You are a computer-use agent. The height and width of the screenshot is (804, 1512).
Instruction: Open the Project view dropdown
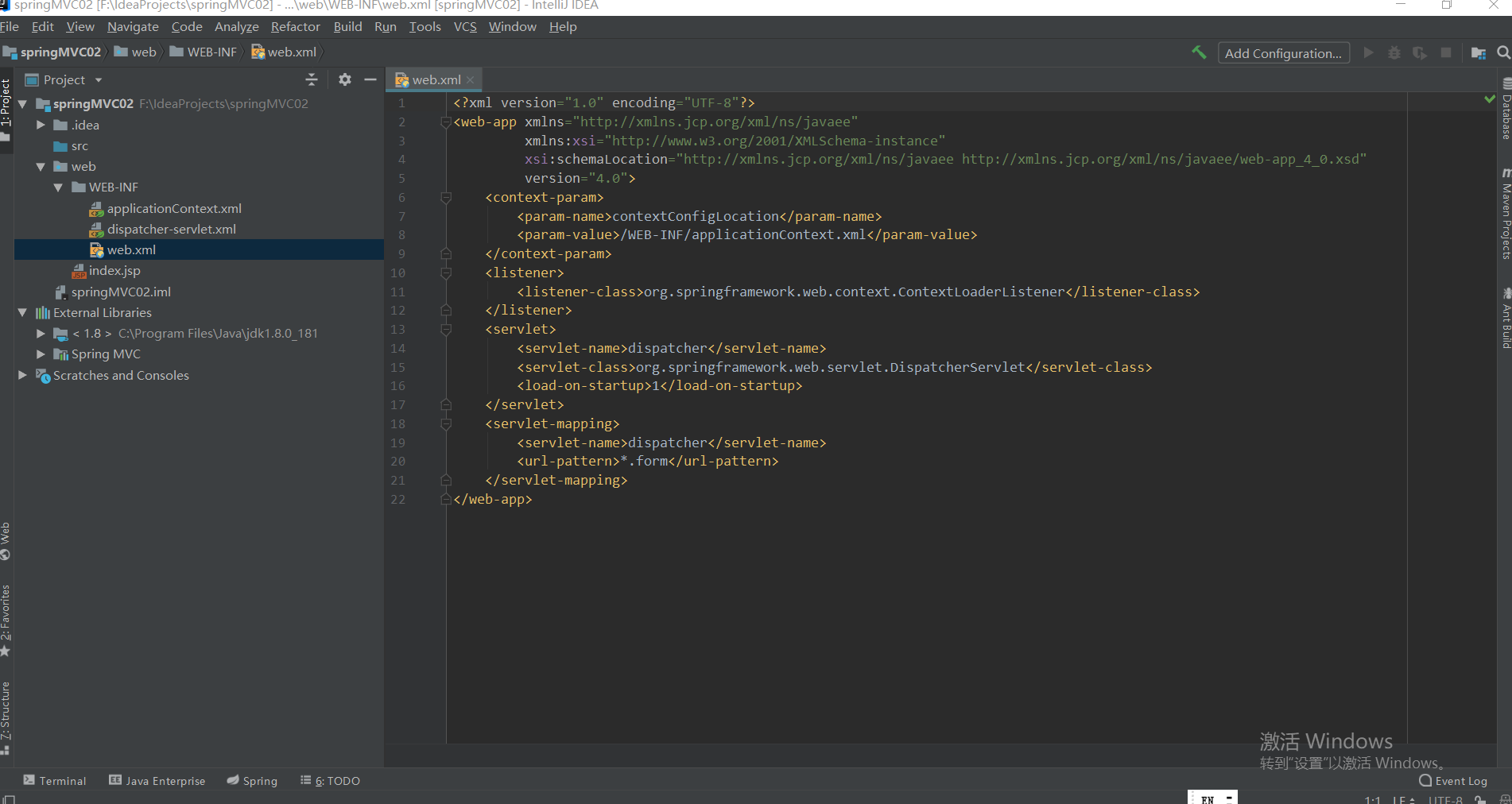[x=99, y=80]
